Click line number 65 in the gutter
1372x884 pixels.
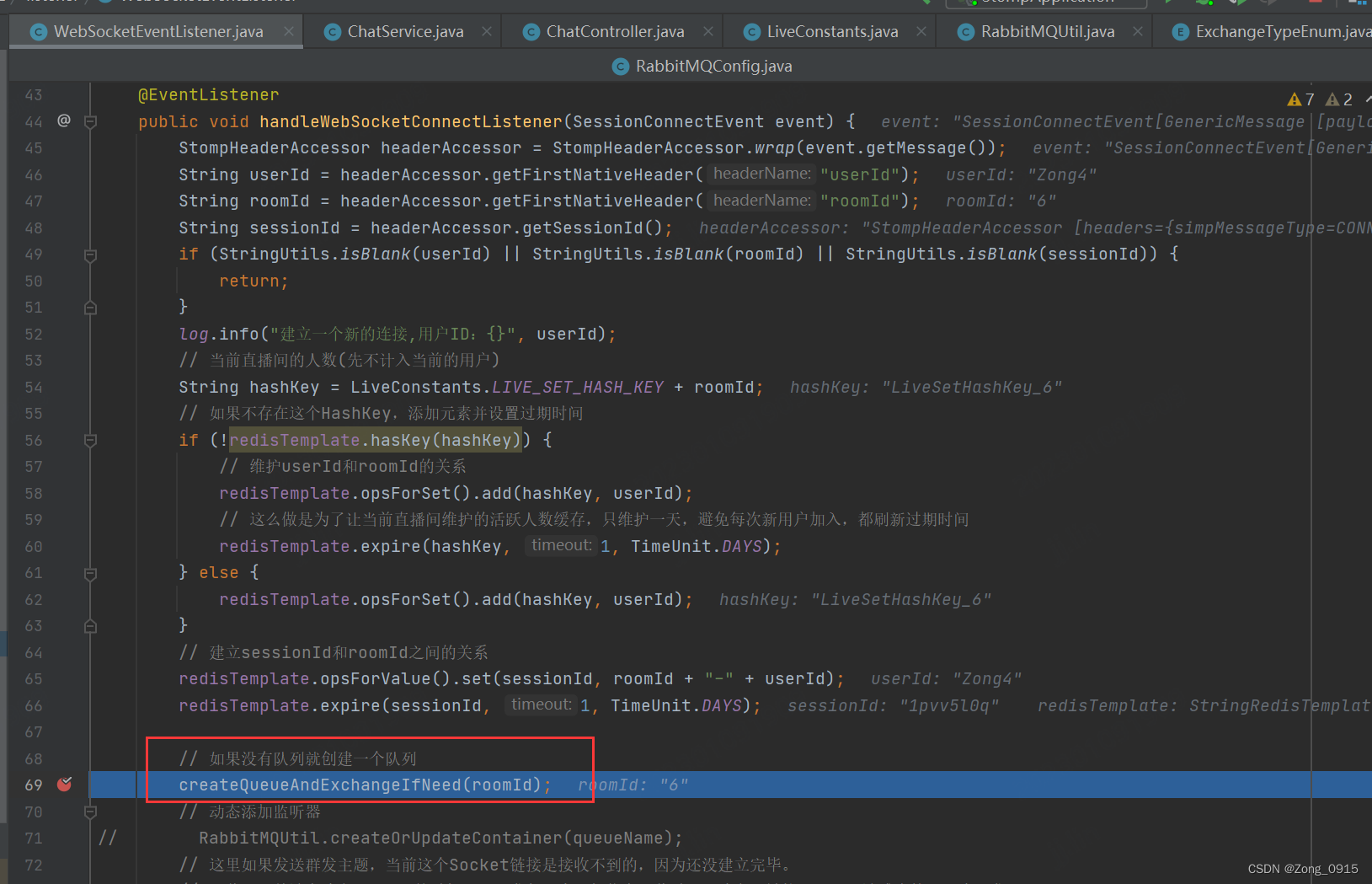[34, 679]
